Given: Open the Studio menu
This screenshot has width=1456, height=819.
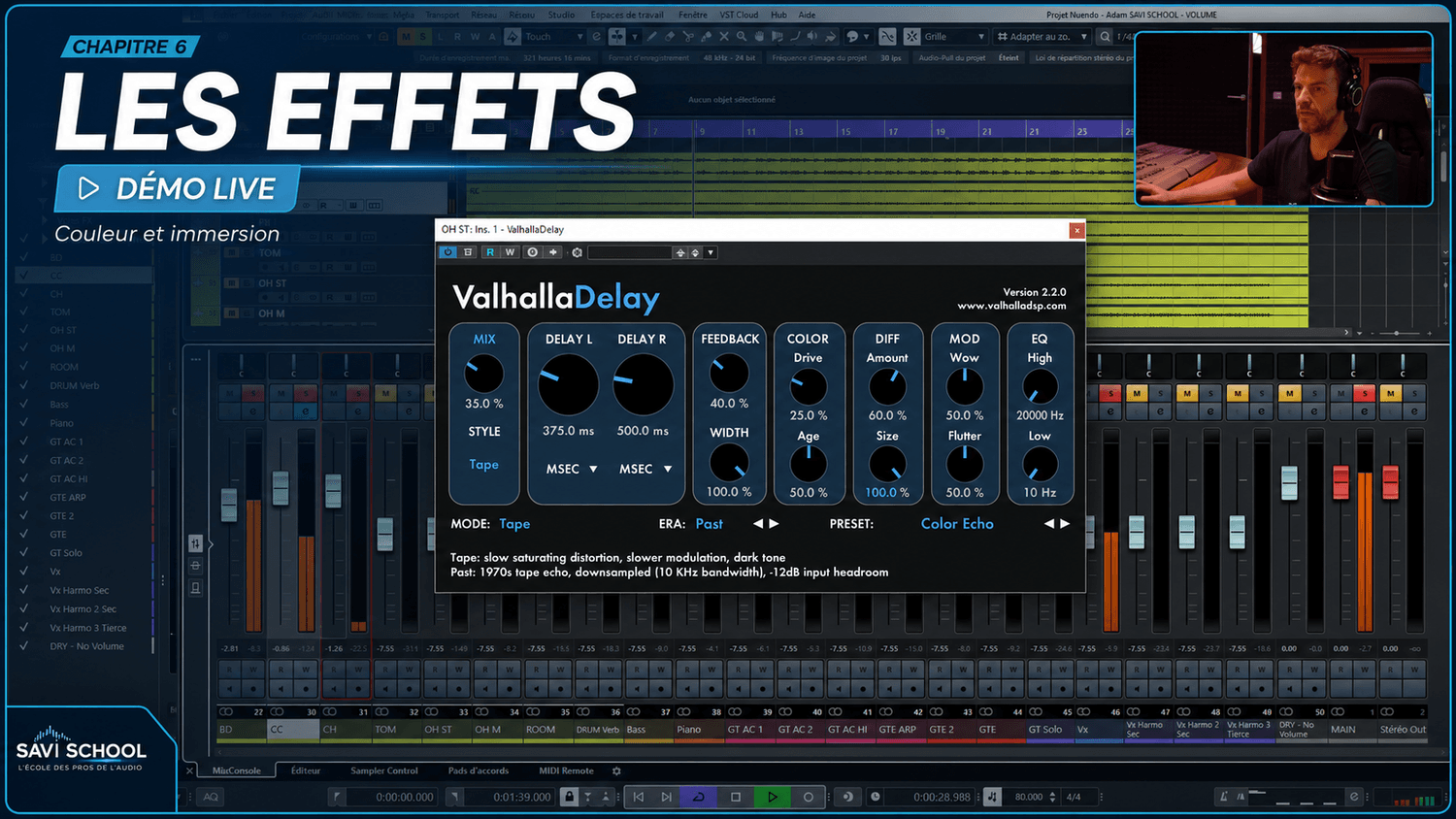Looking at the screenshot, I should click(x=561, y=15).
